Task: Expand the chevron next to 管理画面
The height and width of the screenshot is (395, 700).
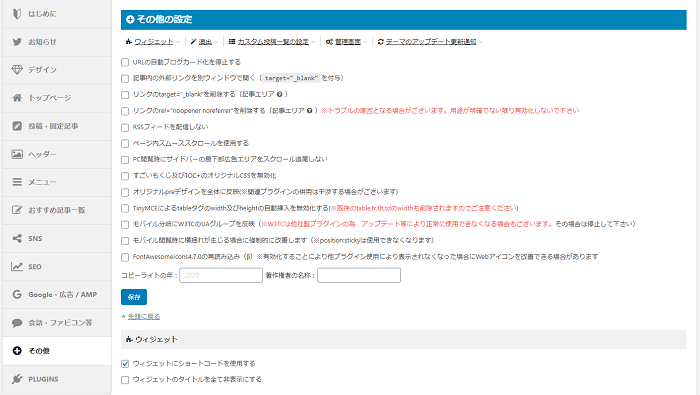Action: [365, 42]
